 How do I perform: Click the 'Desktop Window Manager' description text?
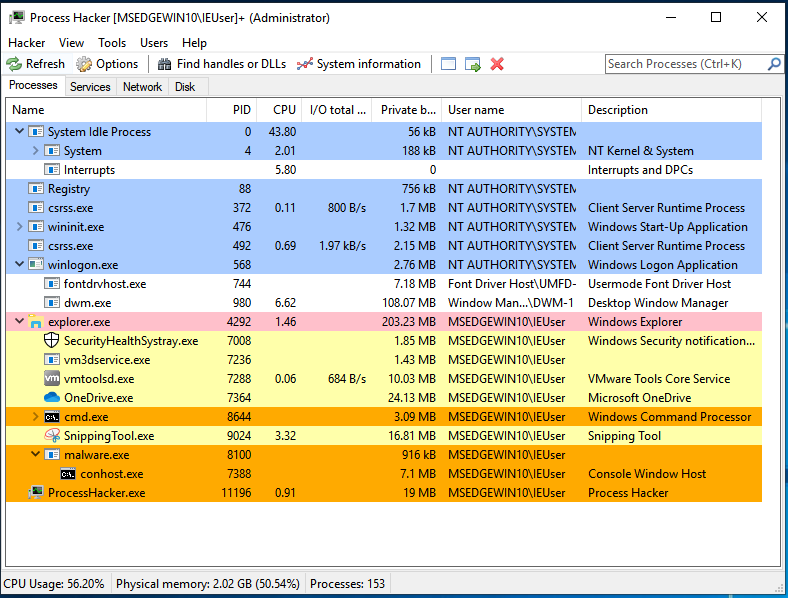(658, 303)
